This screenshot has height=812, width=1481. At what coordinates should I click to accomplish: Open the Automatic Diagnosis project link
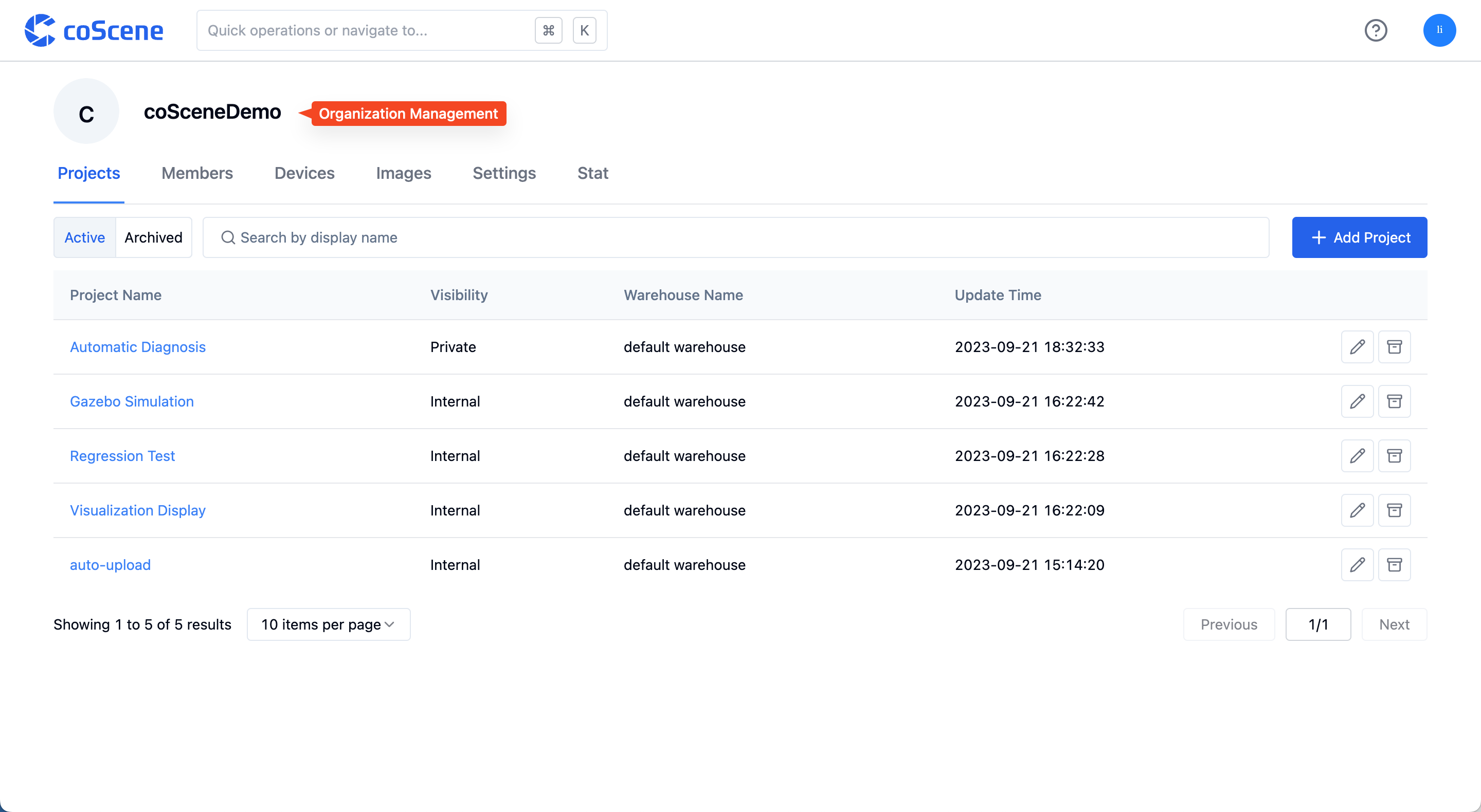coord(137,347)
